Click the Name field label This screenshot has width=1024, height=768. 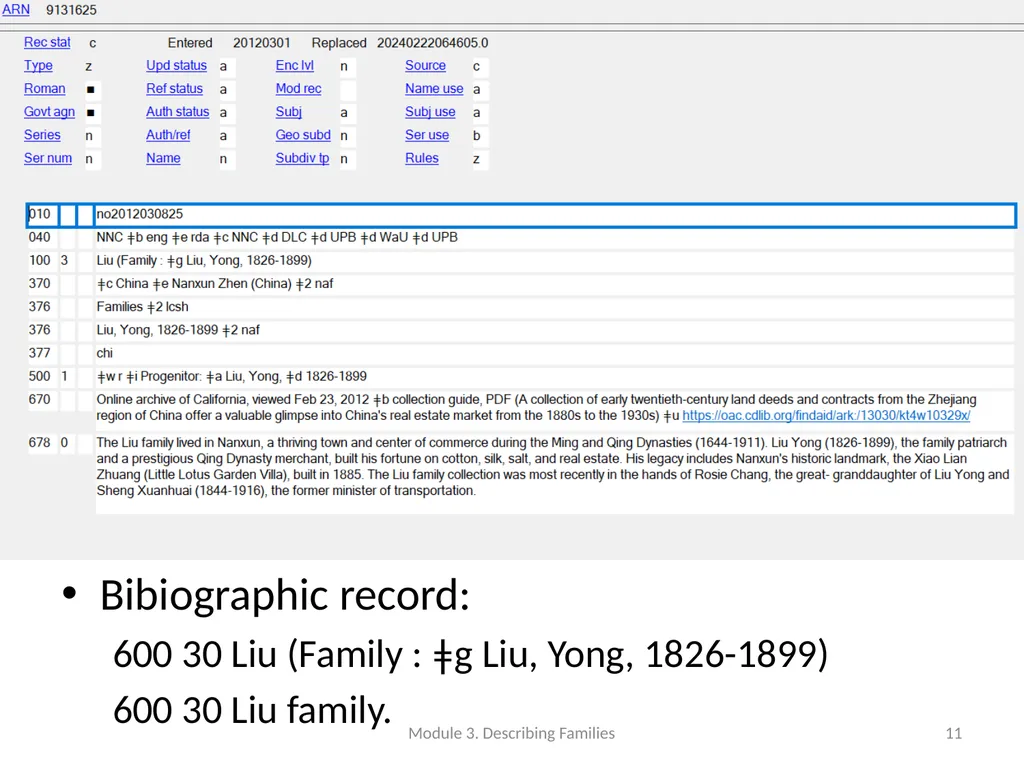tap(163, 159)
